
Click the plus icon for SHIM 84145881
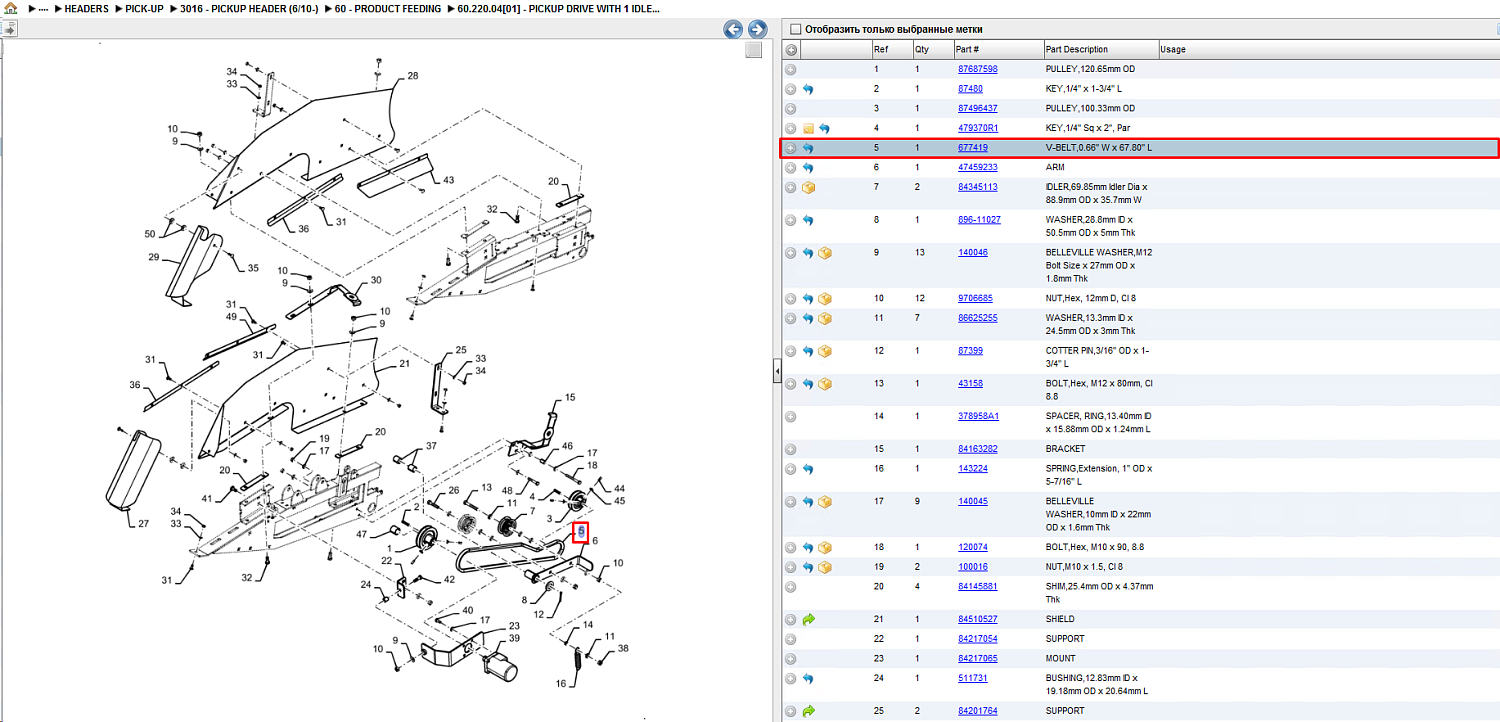(790, 587)
